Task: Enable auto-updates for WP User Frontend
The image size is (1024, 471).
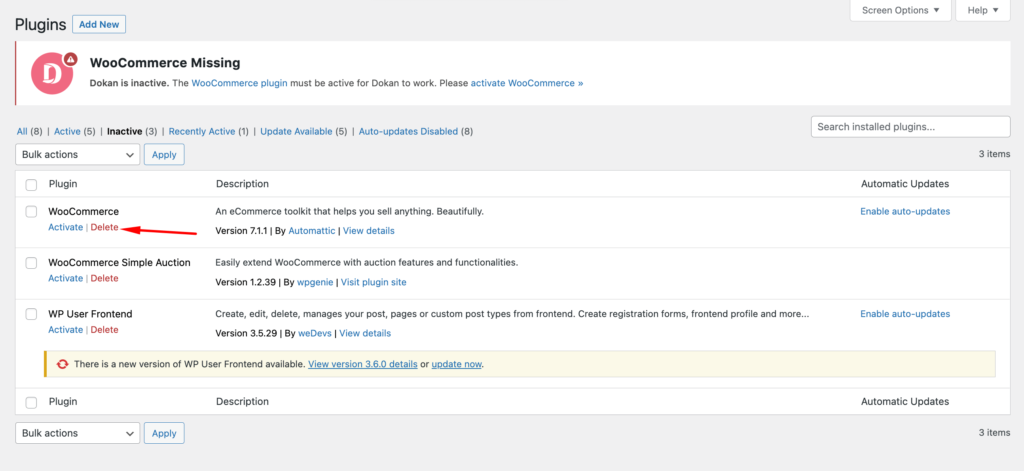Action: click(904, 314)
